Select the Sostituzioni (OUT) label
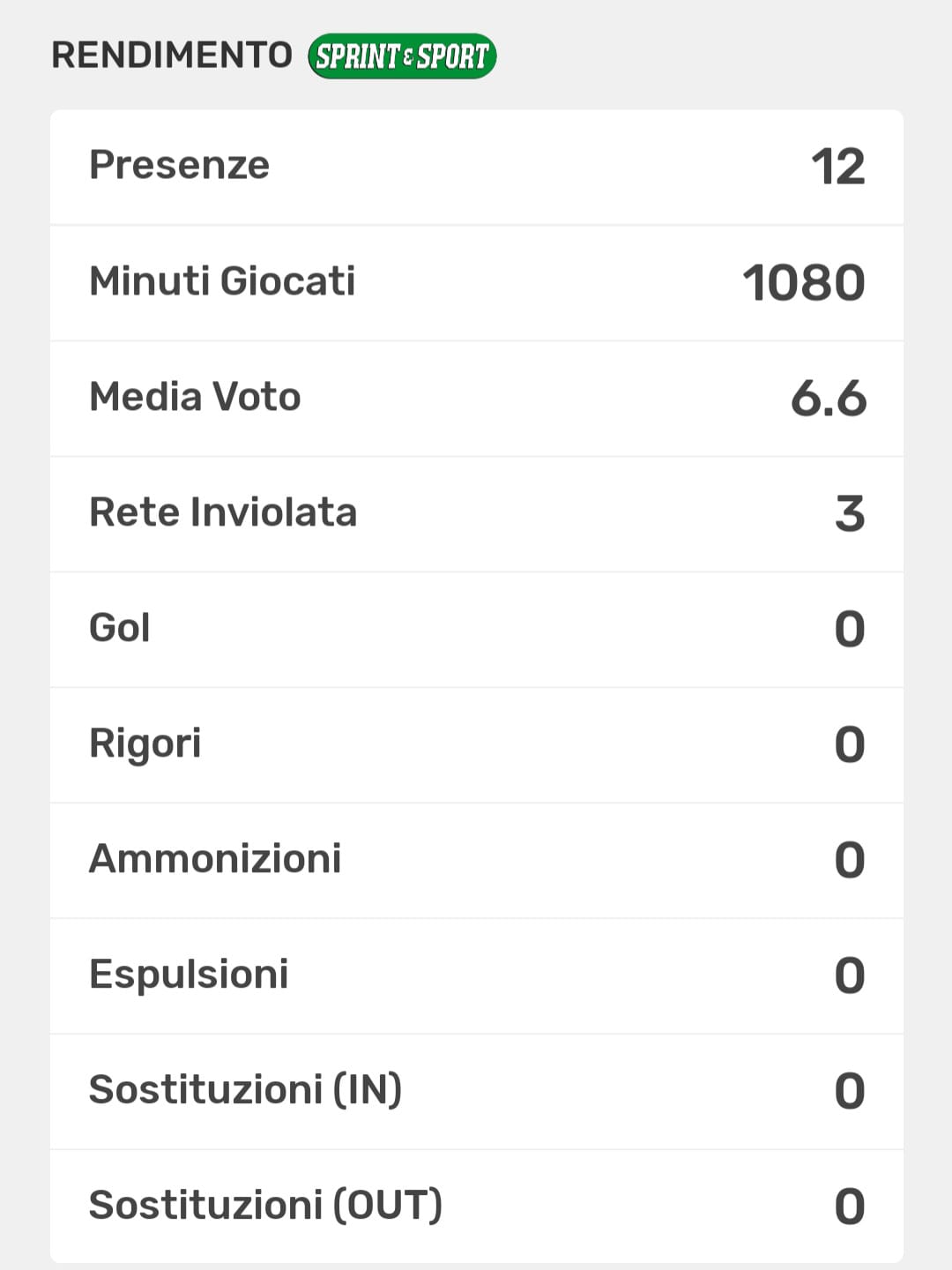952x1270 pixels. point(265,1206)
